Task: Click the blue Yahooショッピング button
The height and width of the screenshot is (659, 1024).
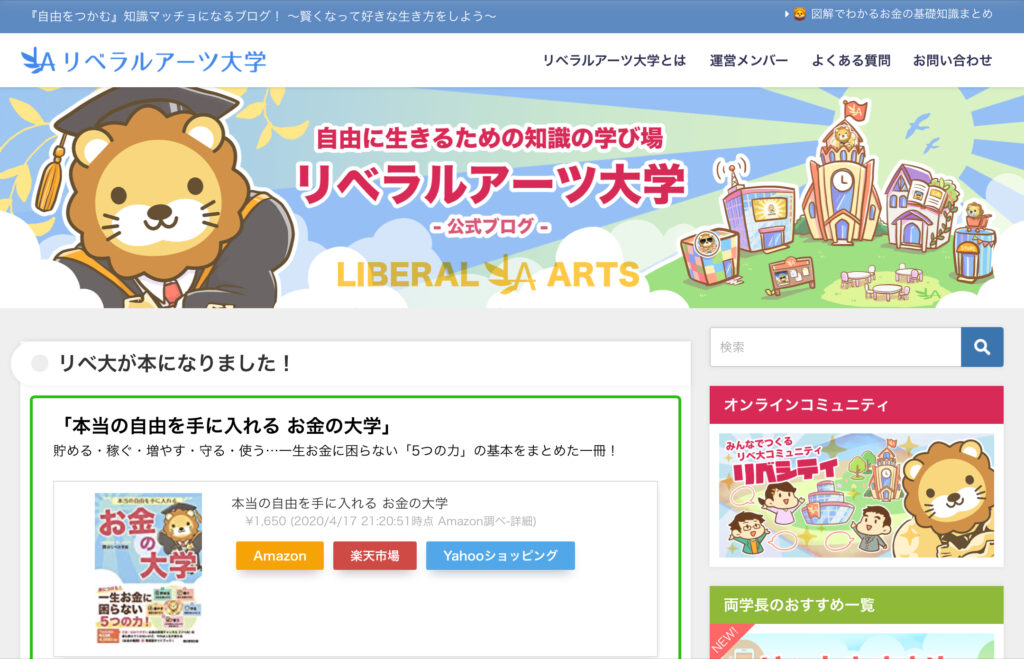Action: [500, 556]
